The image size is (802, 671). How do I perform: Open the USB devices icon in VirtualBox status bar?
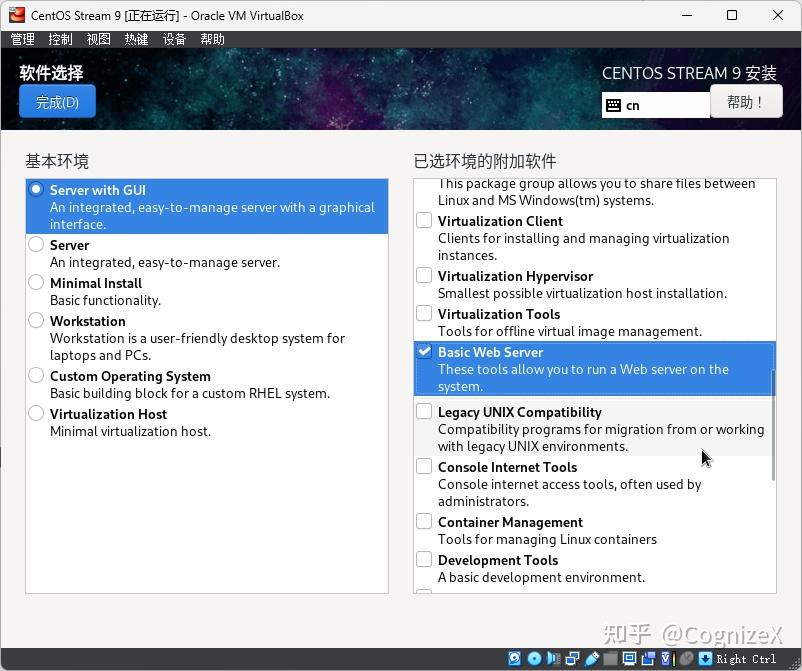592,659
